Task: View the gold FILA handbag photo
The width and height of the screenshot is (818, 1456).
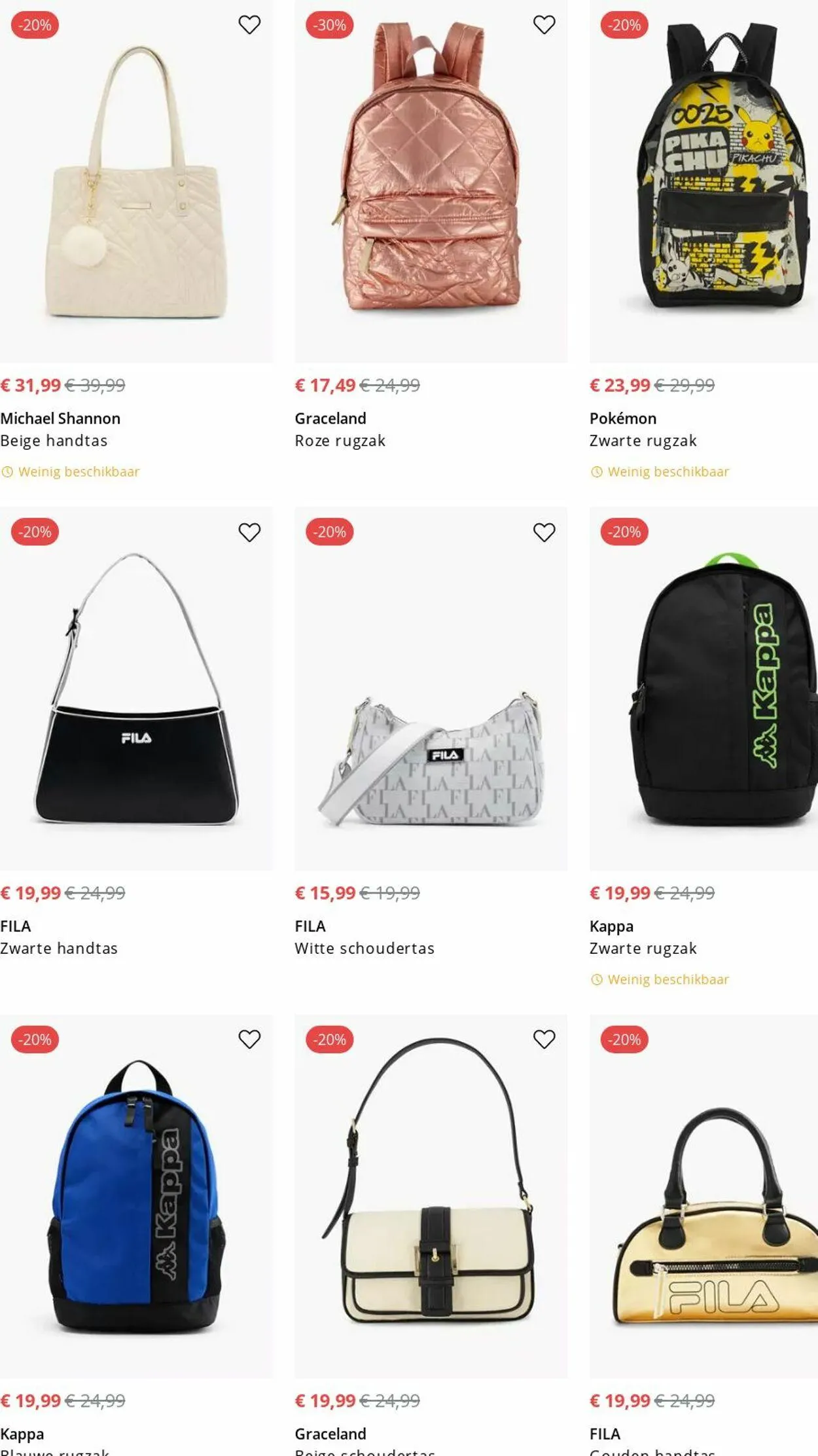Action: click(x=703, y=1196)
